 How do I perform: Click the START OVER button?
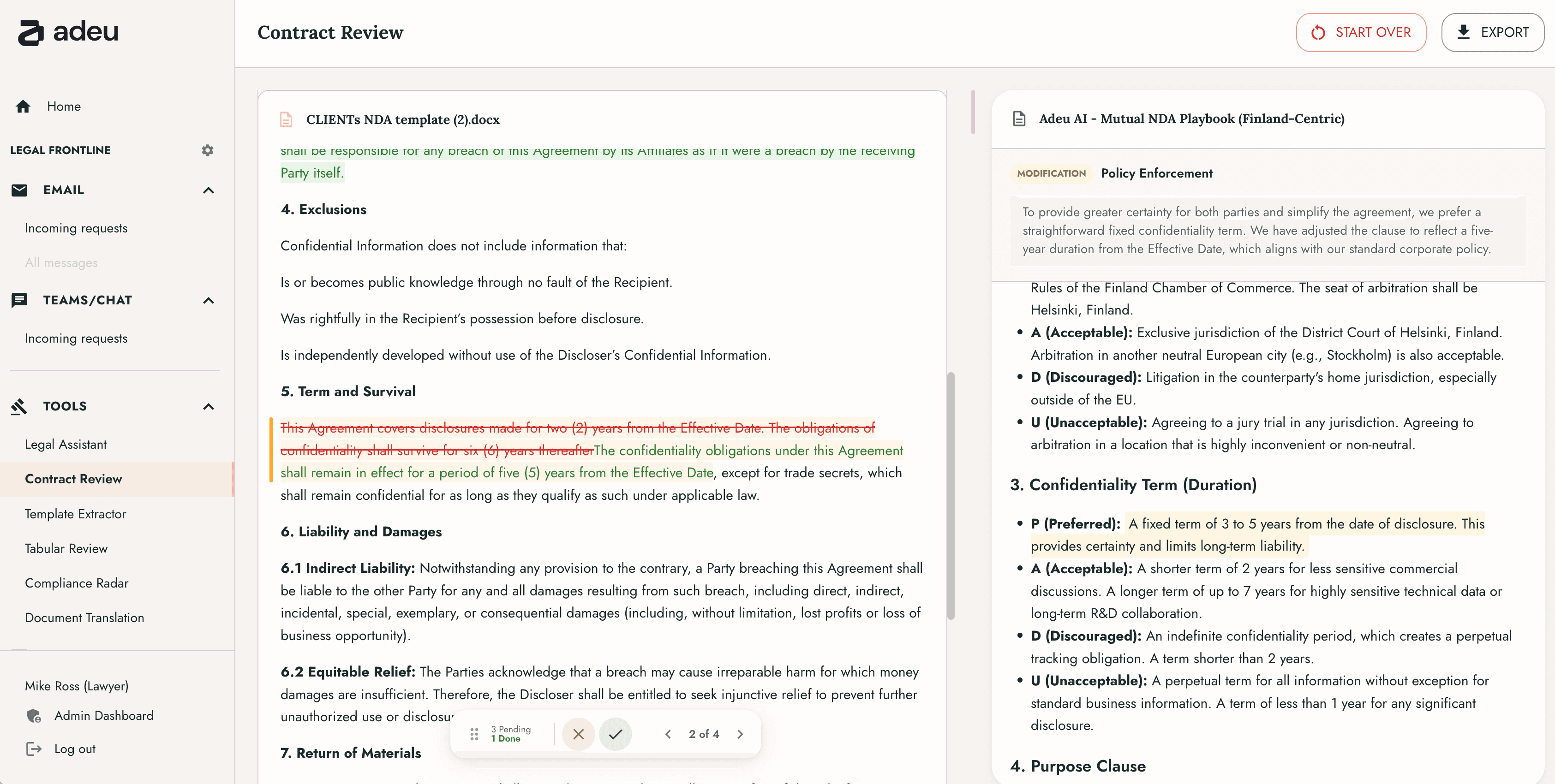pos(1361,32)
